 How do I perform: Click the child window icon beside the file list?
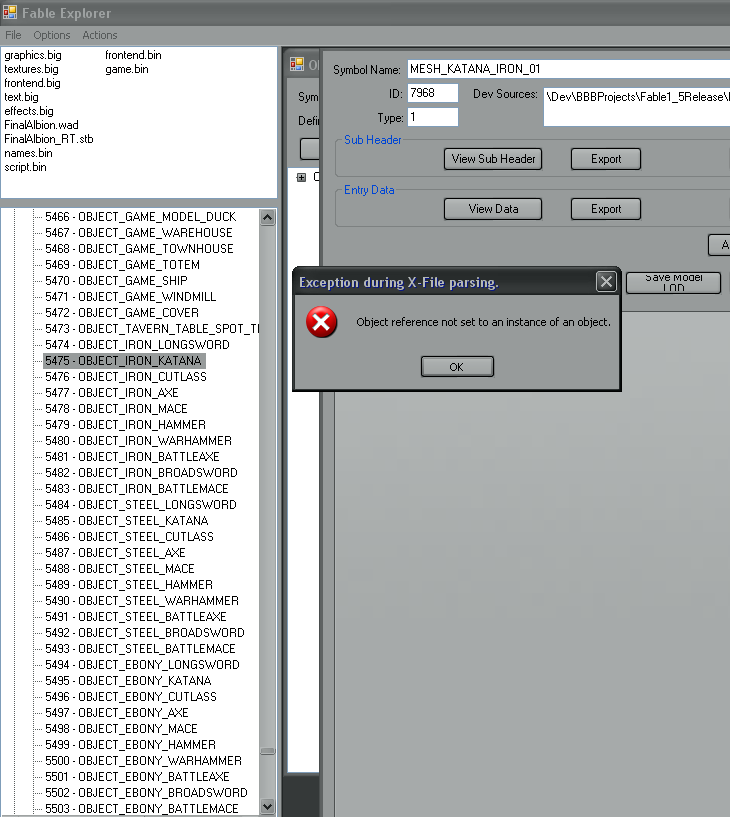click(x=297, y=64)
